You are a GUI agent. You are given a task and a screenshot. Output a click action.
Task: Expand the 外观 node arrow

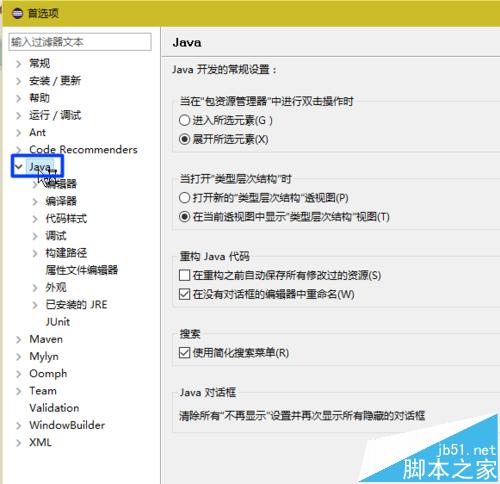35,288
